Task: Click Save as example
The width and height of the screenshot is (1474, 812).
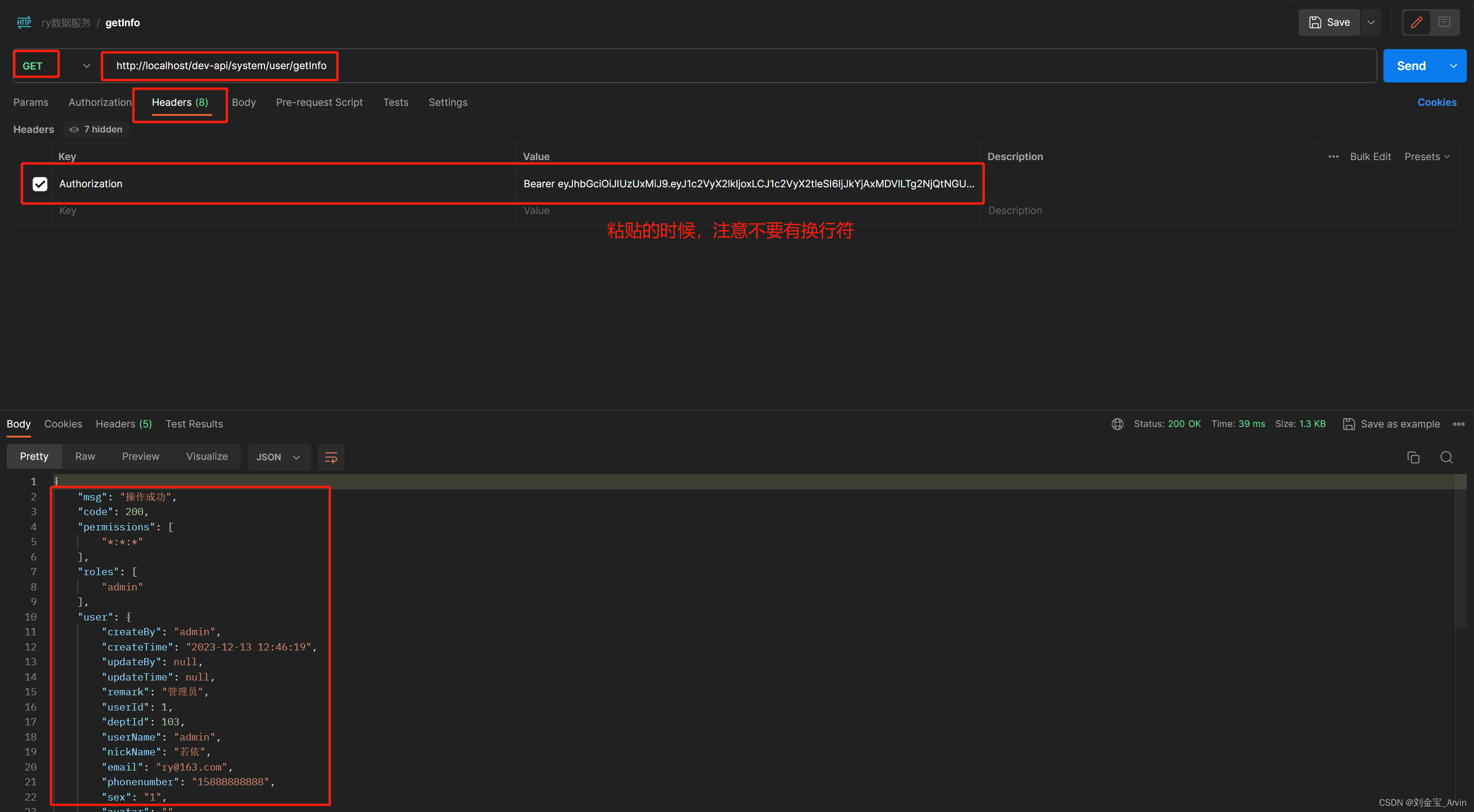Action: 1391,424
